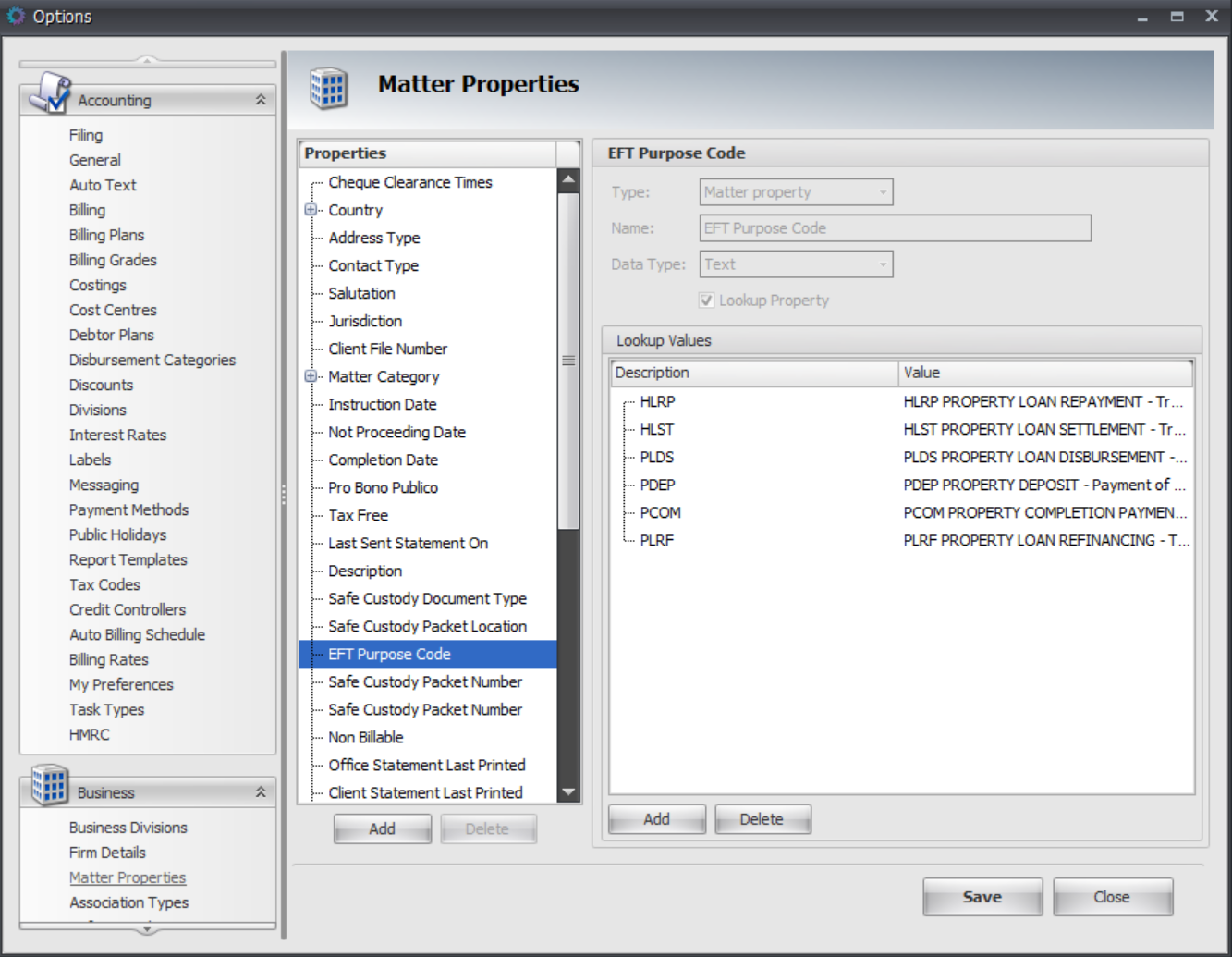Select Client File Number property
The width and height of the screenshot is (1232, 957).
(388, 349)
